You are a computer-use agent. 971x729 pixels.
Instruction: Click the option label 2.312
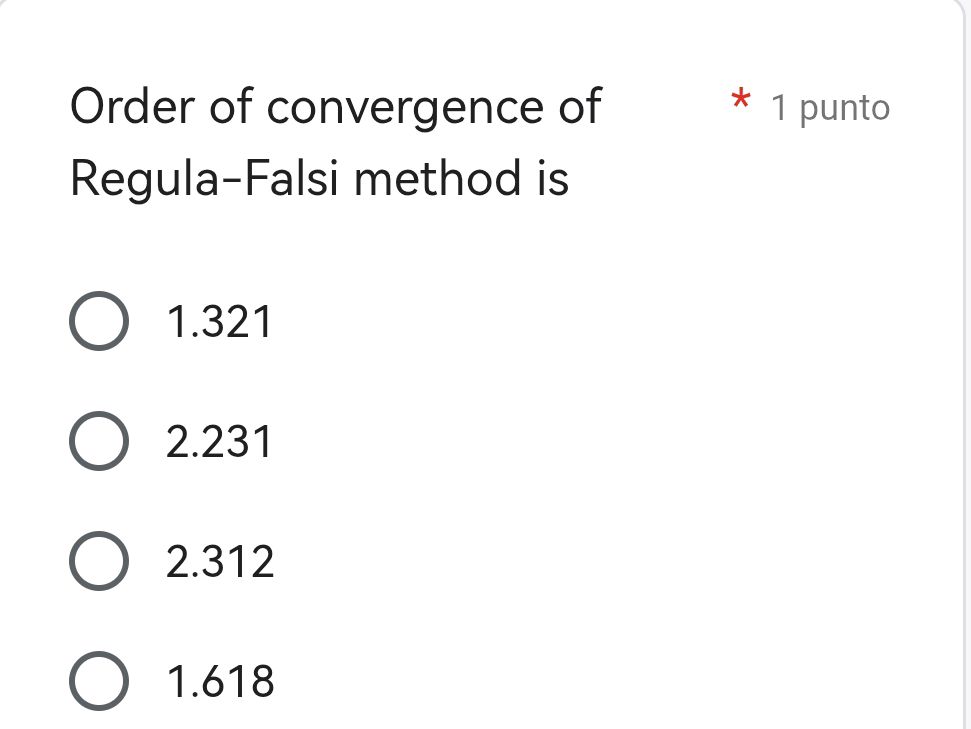click(x=221, y=561)
